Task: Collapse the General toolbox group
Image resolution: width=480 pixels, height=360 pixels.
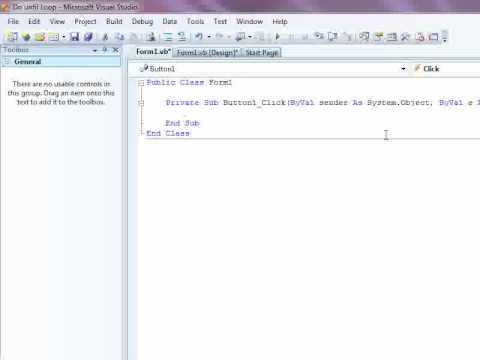Action: tap(7, 61)
